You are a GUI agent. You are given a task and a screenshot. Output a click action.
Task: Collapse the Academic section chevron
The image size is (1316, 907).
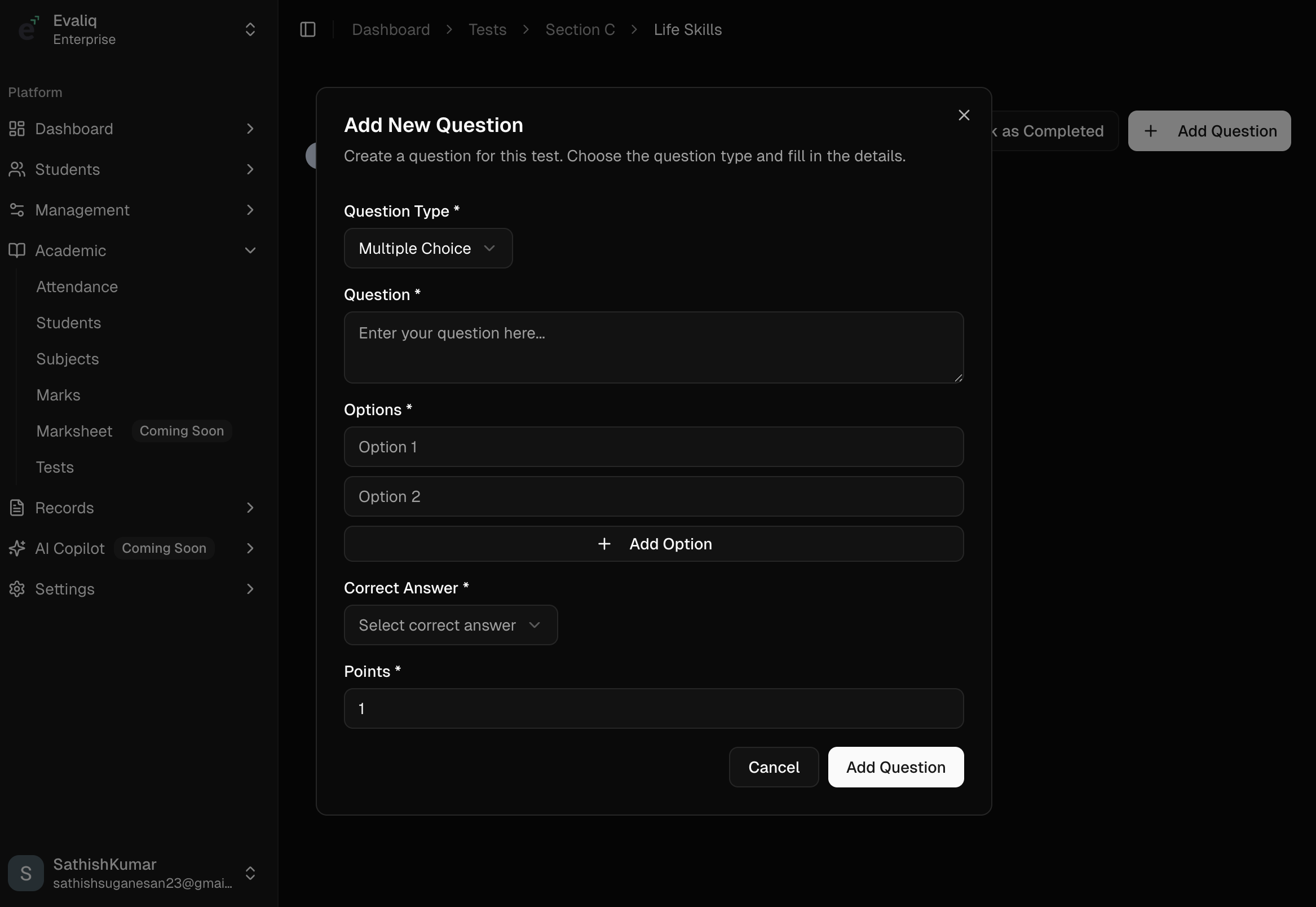[250, 250]
